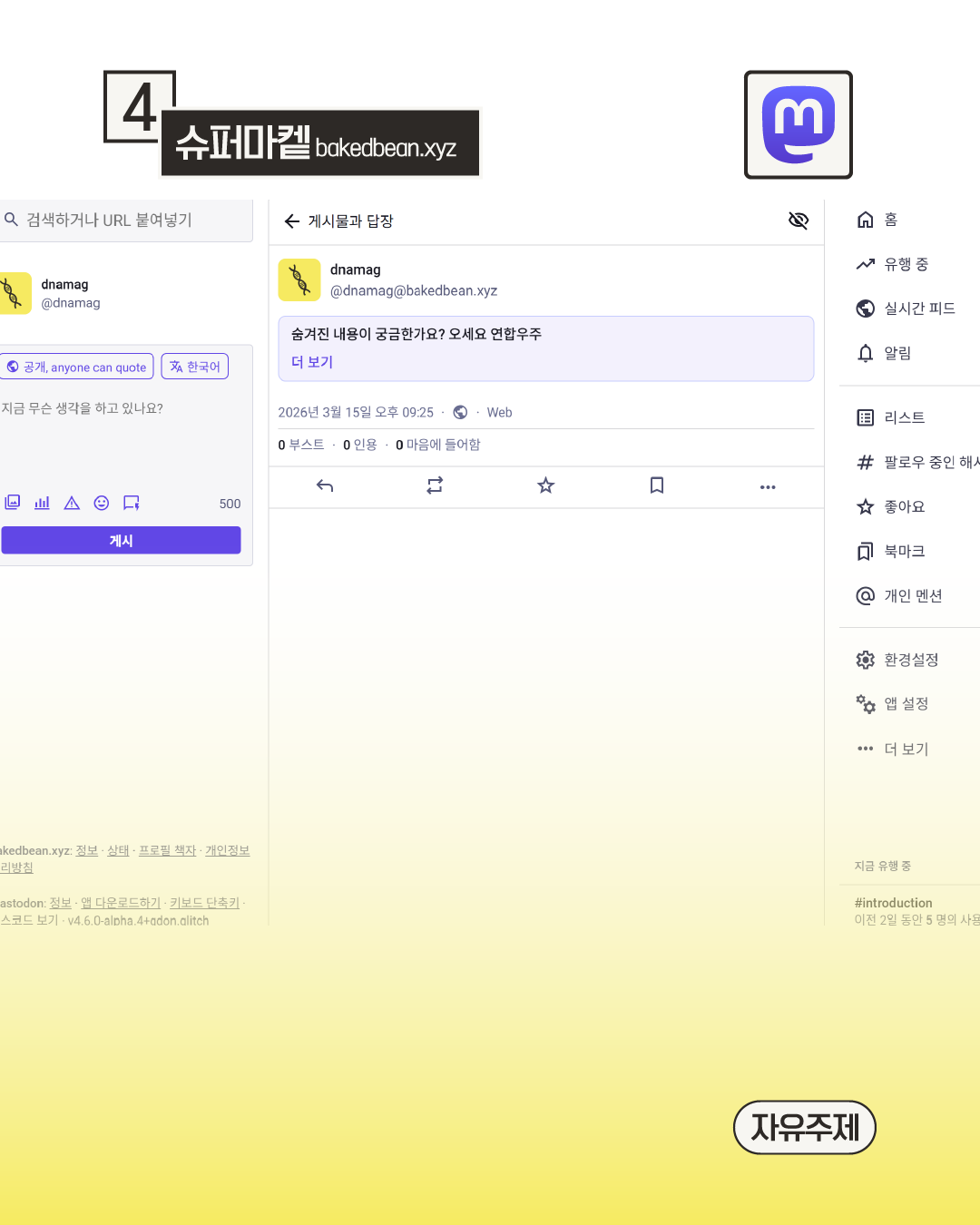Boost the post from dnamag
The image size is (980, 1225).
435,486
